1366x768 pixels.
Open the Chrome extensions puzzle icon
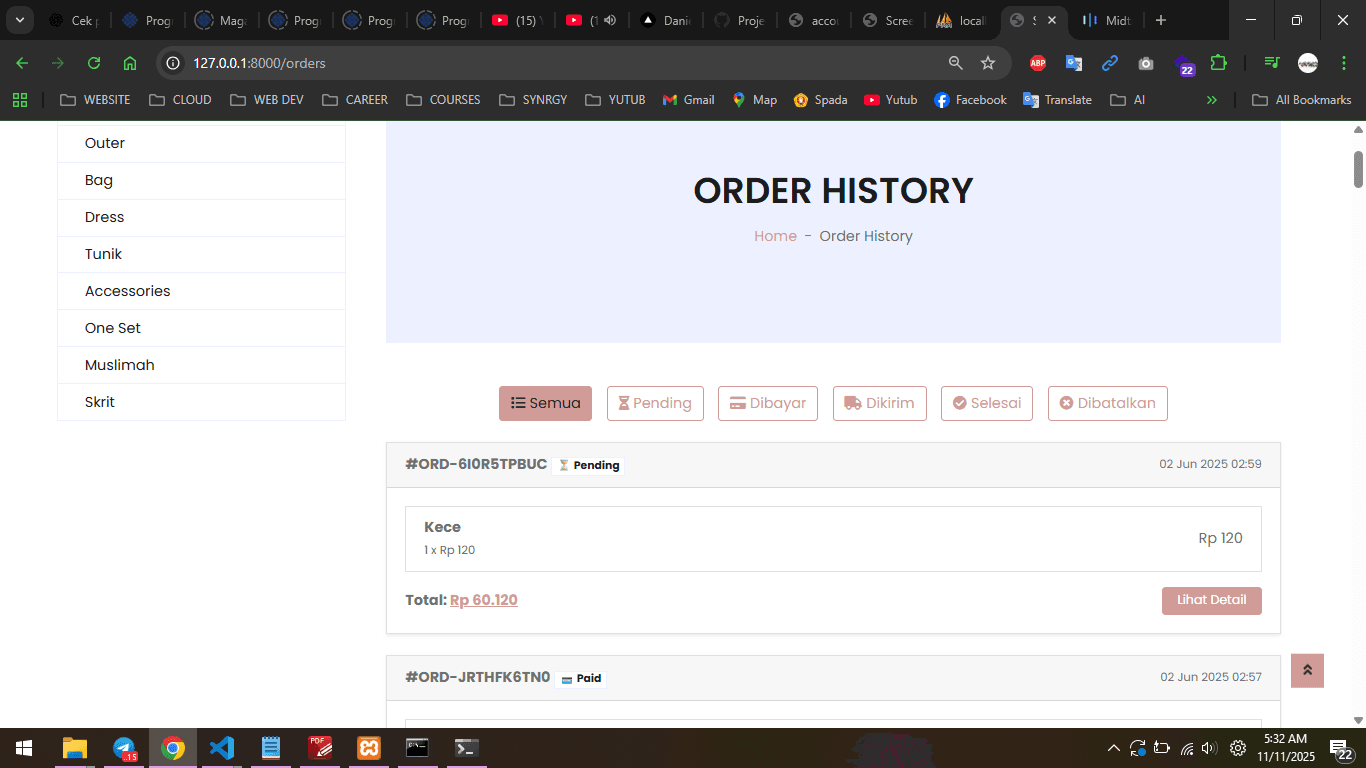[1219, 63]
